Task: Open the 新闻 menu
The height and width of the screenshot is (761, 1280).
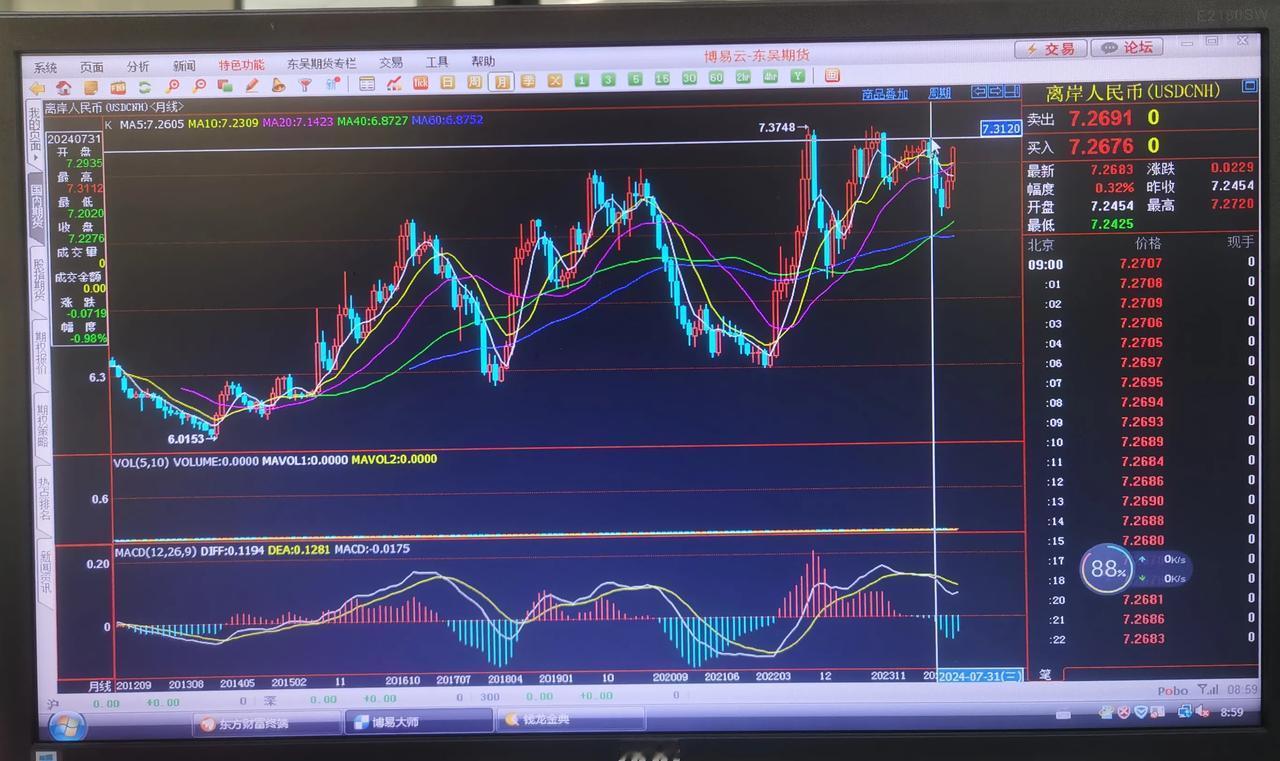Action: tap(184, 66)
